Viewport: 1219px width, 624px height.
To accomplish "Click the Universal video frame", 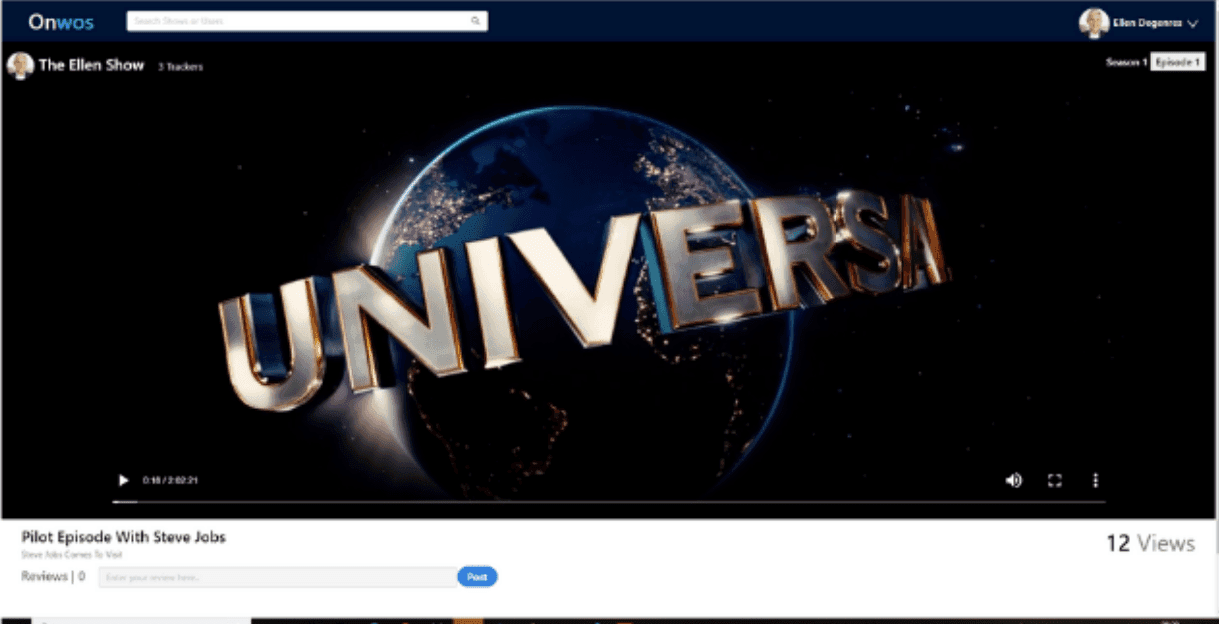I will pyautogui.click(x=609, y=280).
